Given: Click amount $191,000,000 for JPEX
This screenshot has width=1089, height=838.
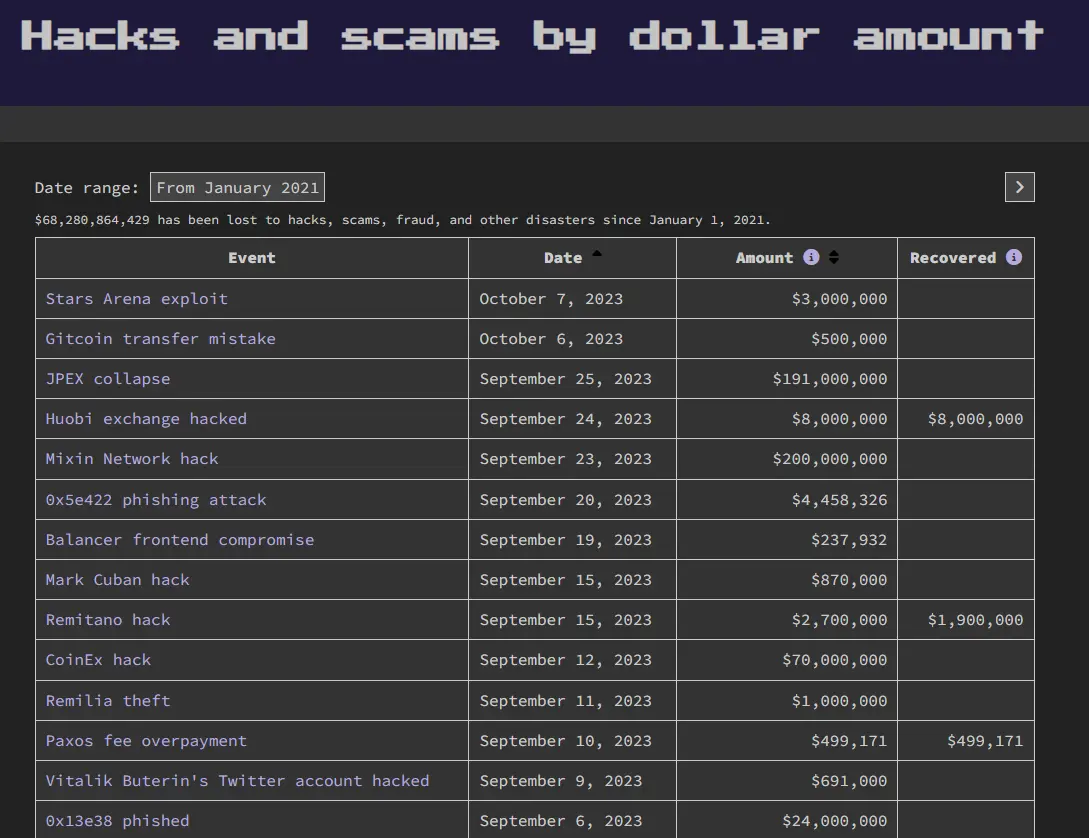Looking at the screenshot, I should 829,379.
